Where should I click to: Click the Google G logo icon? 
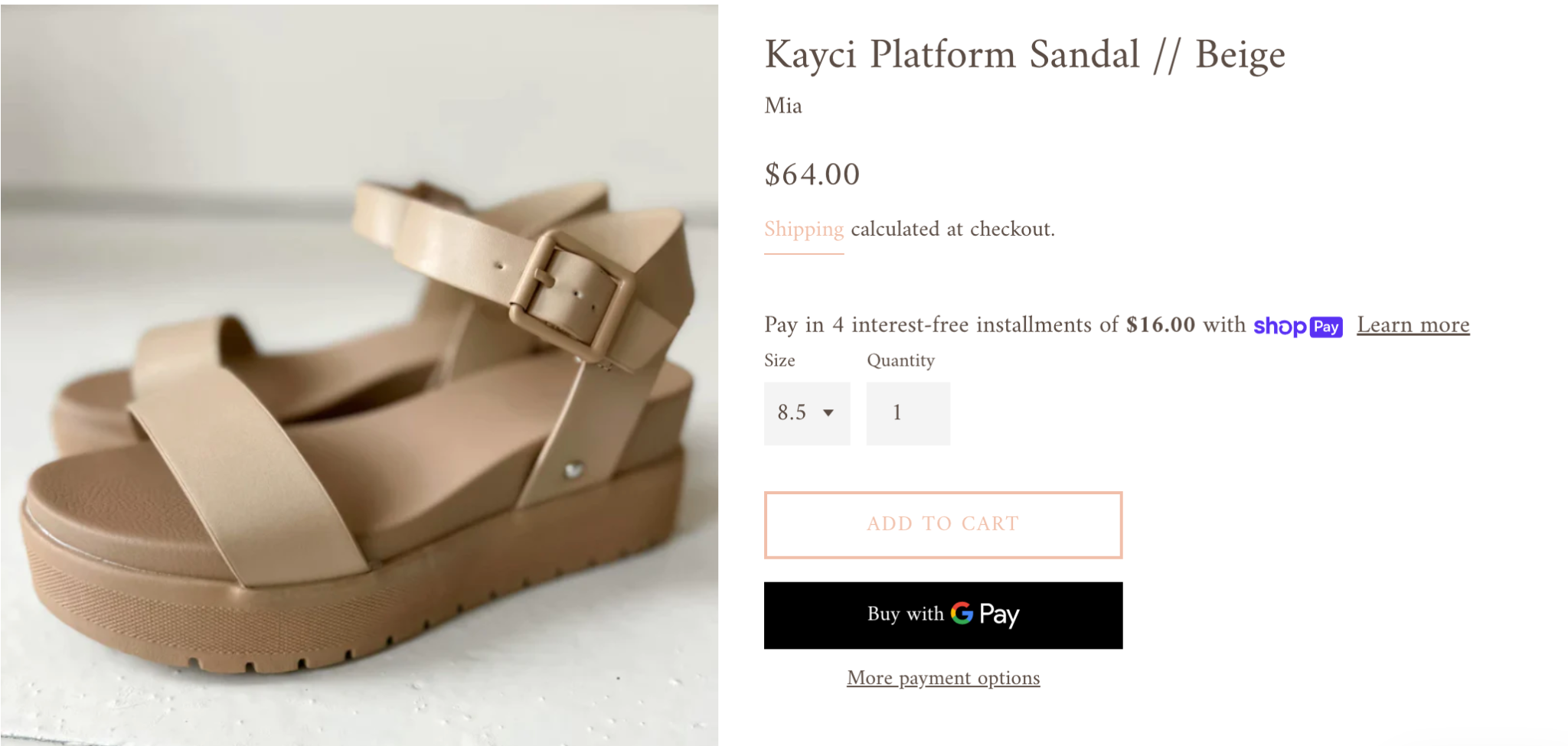[962, 614]
